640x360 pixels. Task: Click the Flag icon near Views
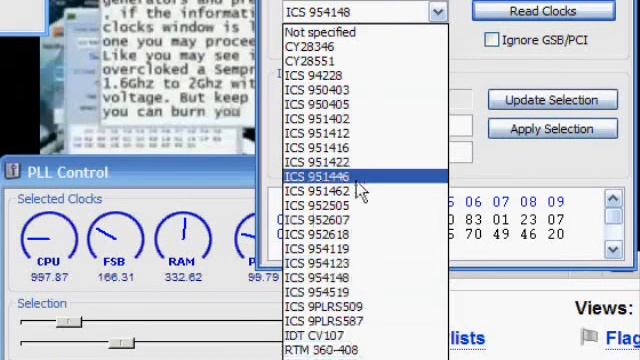click(589, 337)
